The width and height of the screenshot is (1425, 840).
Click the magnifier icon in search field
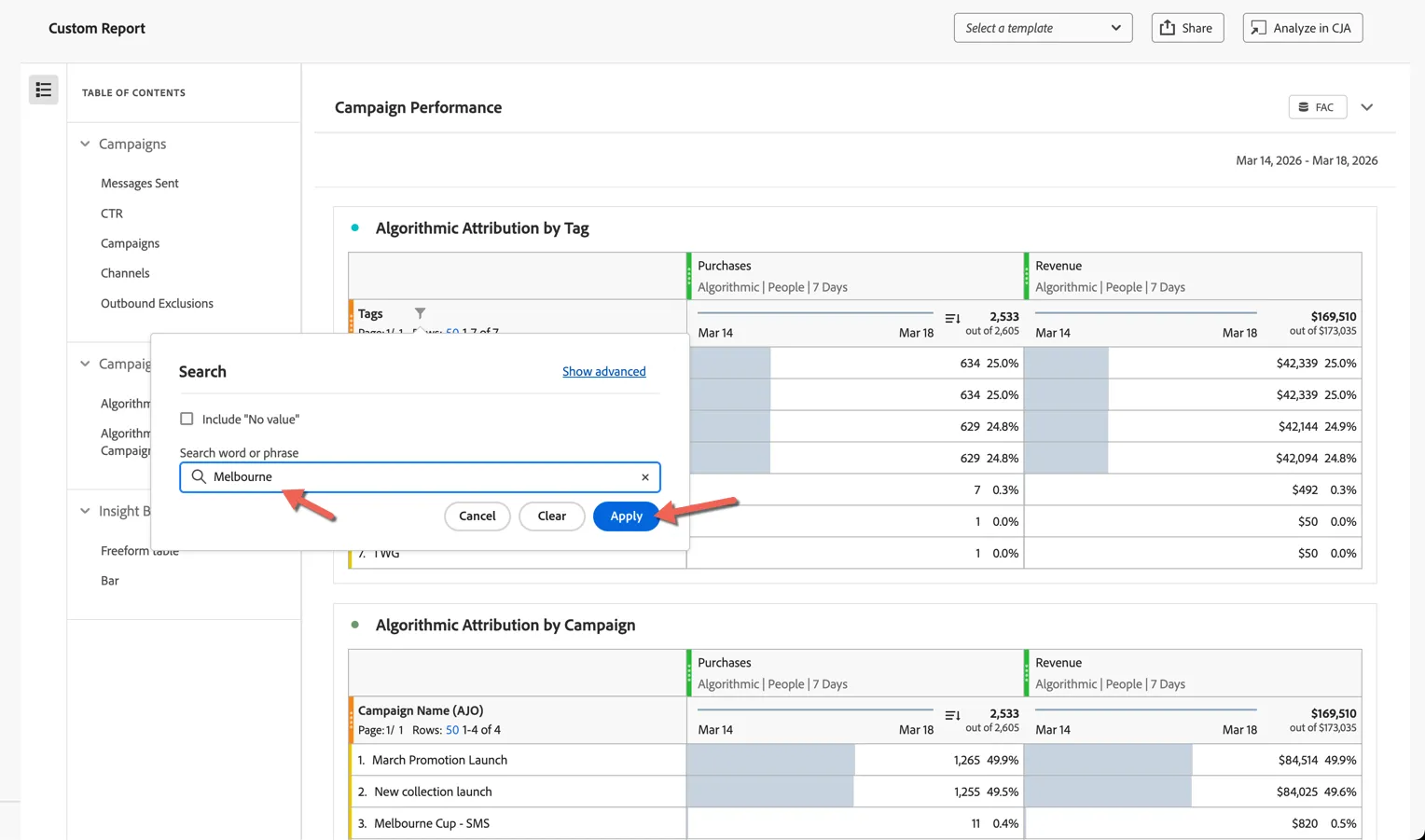point(199,476)
